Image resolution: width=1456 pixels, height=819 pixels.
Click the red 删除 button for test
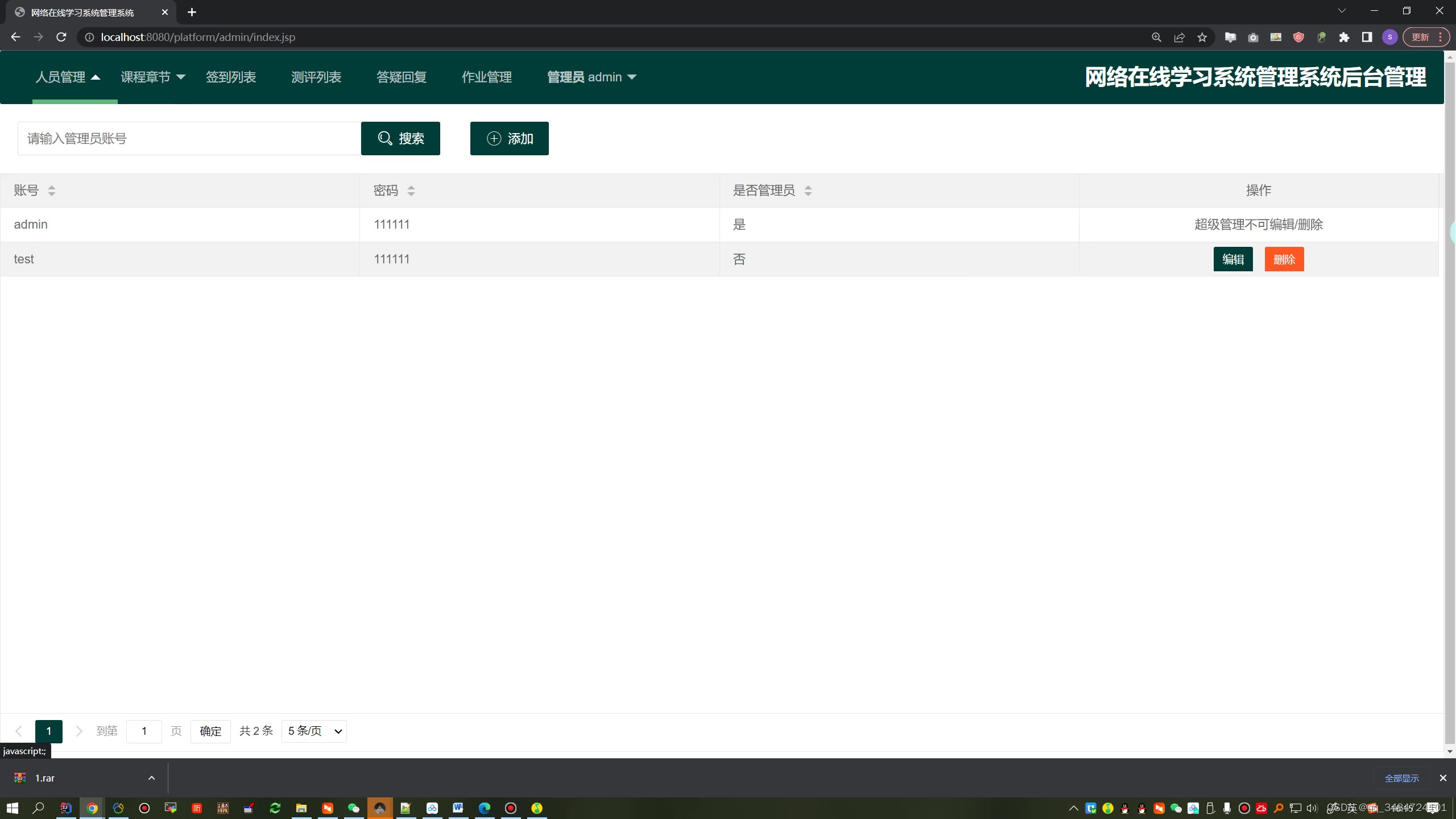point(1284,259)
